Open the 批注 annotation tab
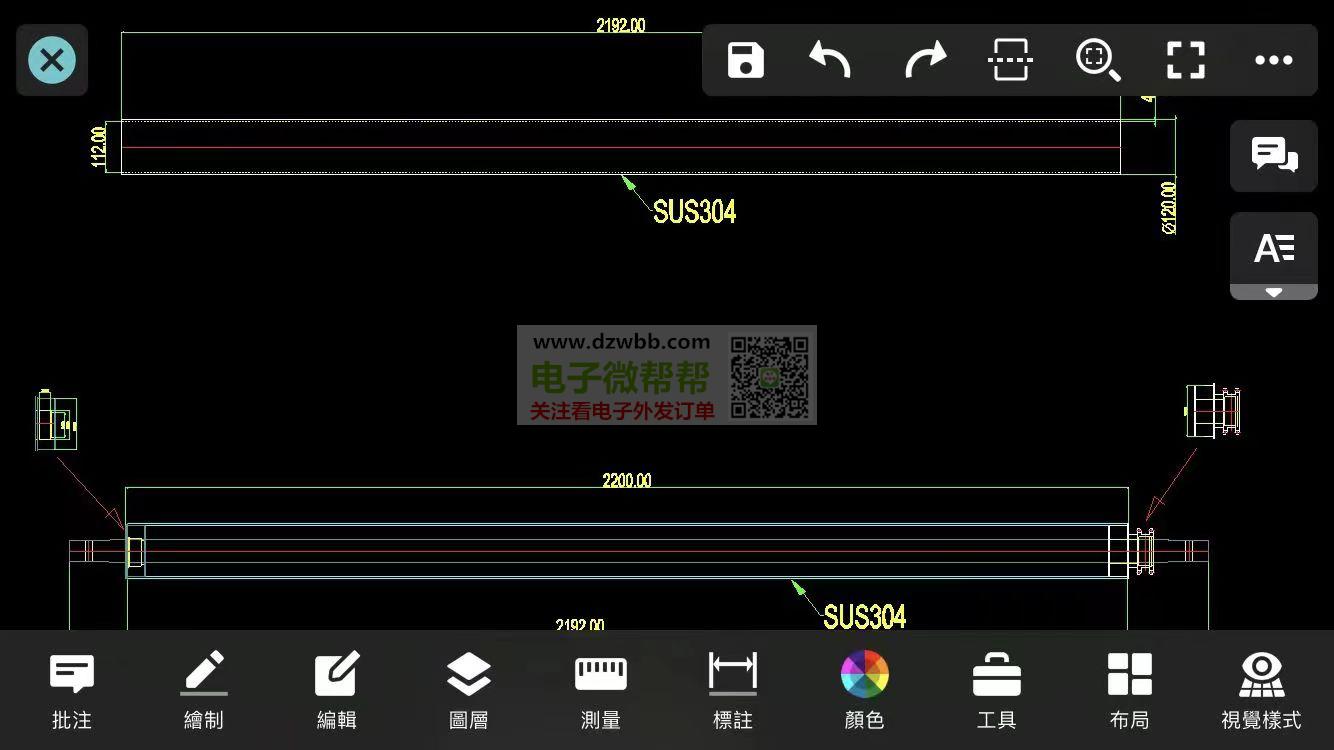The width and height of the screenshot is (1334, 750). coord(72,690)
